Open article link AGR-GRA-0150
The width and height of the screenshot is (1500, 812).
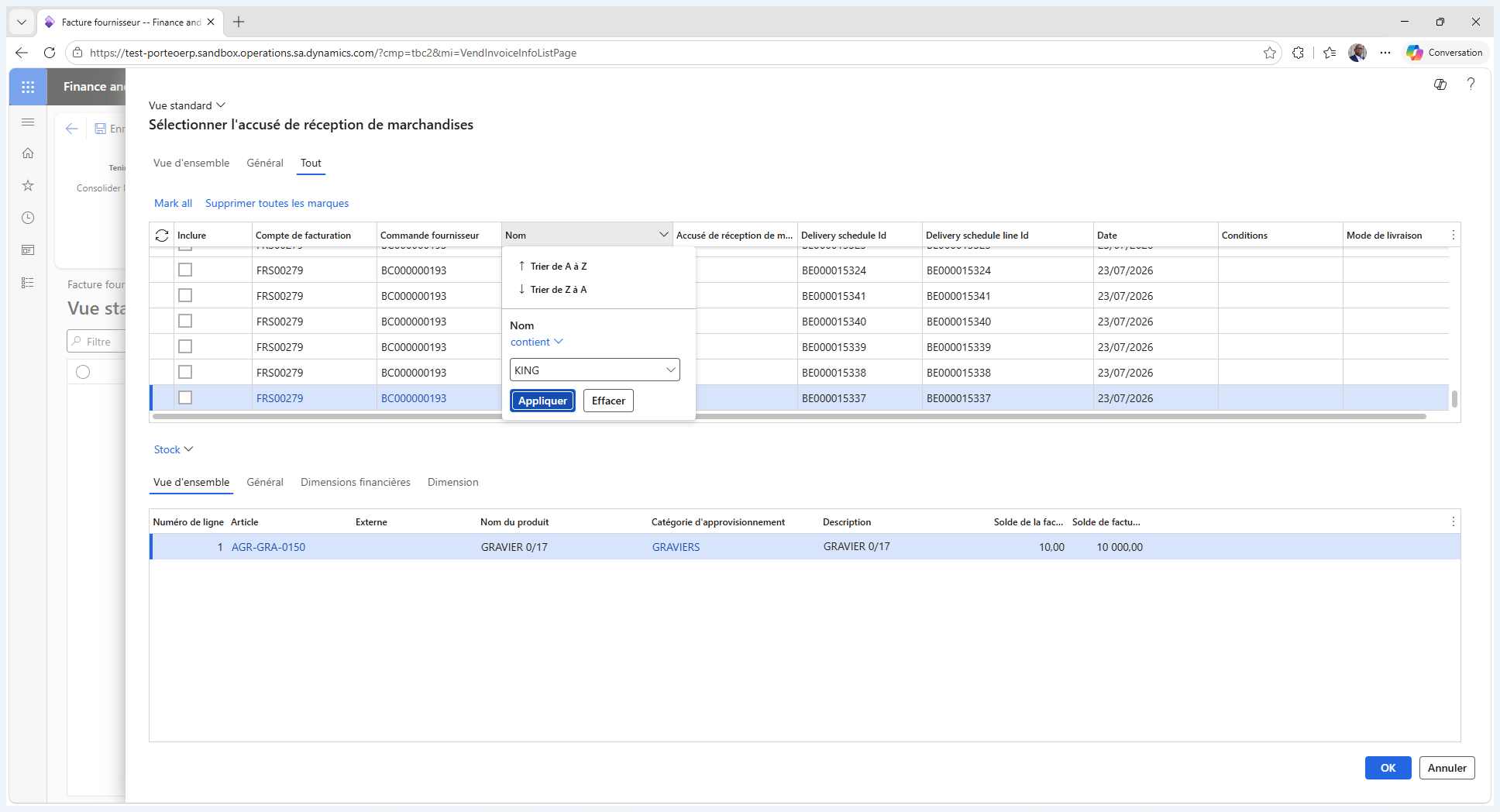(x=268, y=547)
